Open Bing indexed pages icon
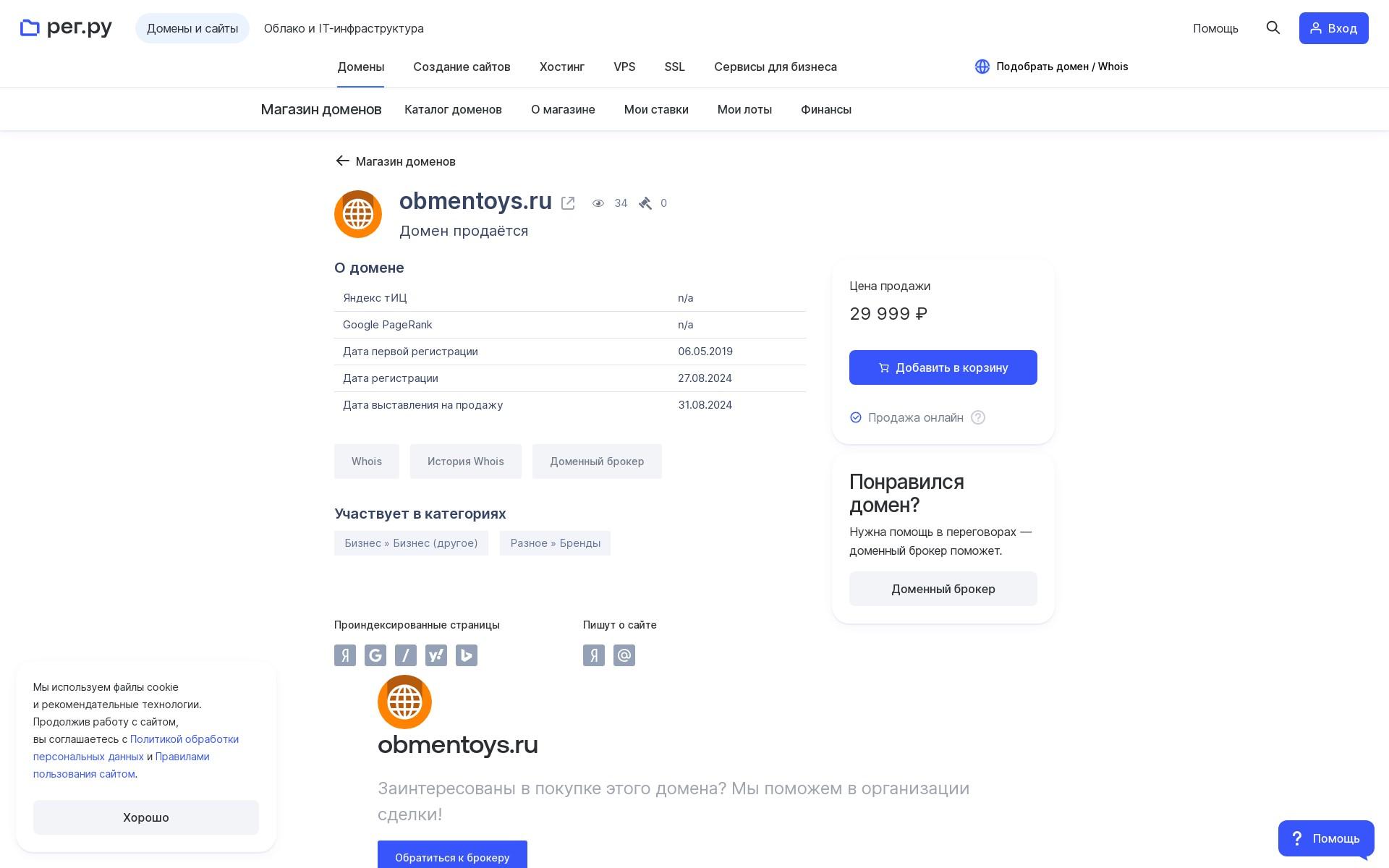Viewport: 1389px width, 868px height. (x=467, y=655)
